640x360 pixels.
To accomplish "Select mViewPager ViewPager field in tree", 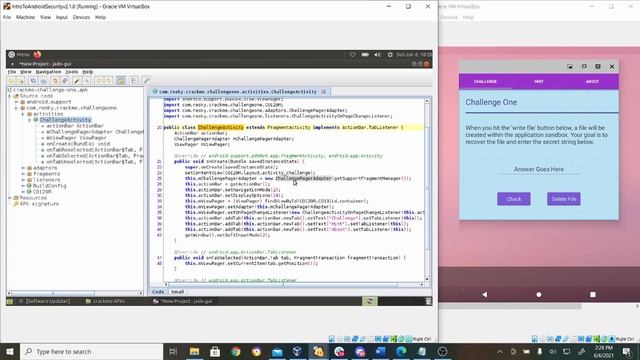I will (x=76, y=138).
